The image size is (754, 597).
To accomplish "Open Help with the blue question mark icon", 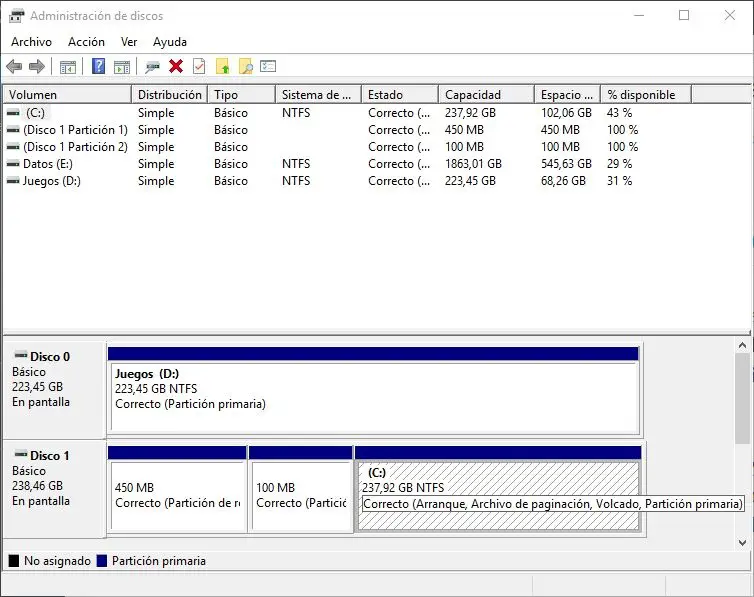I will (99, 67).
